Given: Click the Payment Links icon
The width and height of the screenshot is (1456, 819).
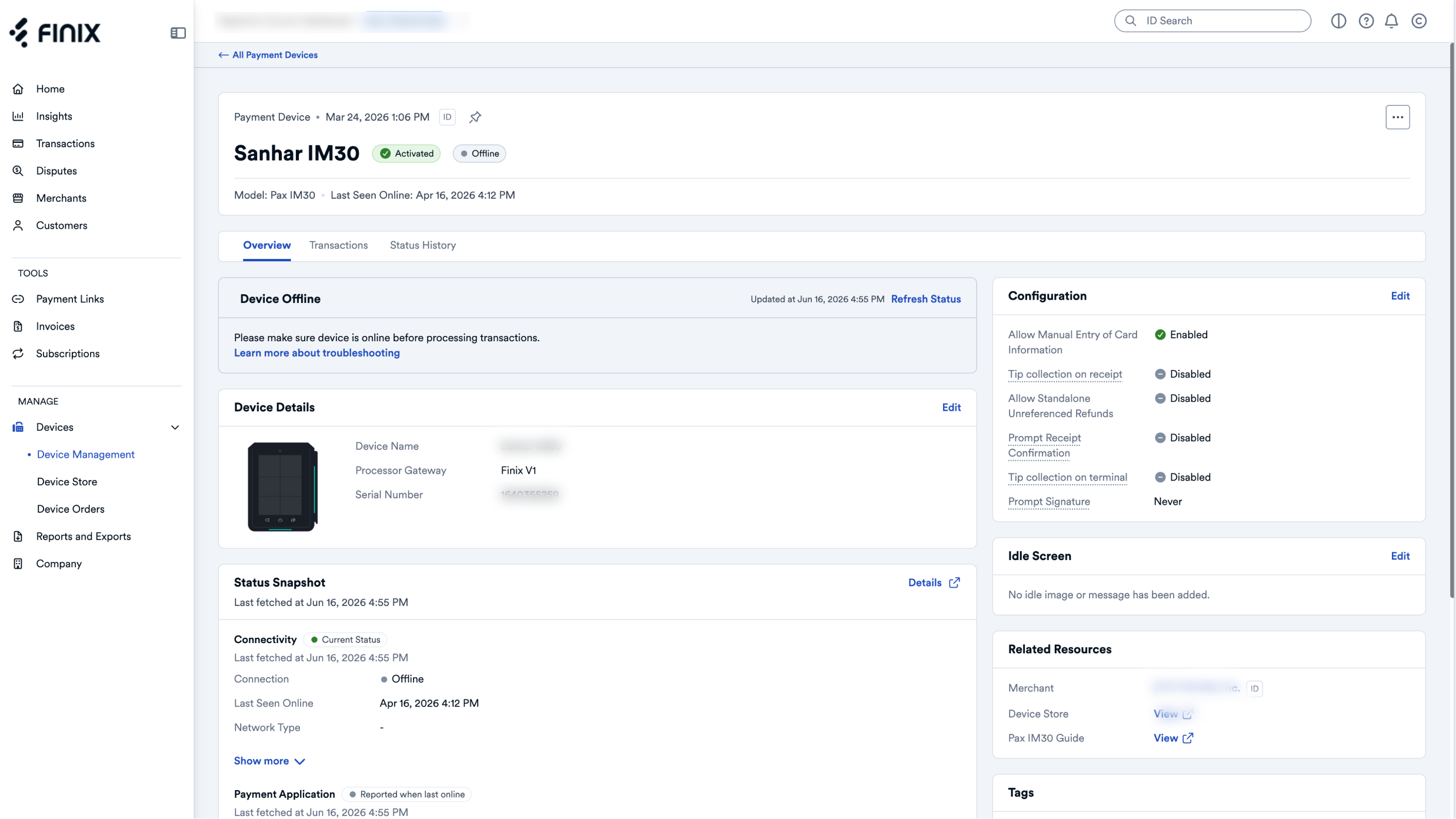Looking at the screenshot, I should pyautogui.click(x=18, y=299).
